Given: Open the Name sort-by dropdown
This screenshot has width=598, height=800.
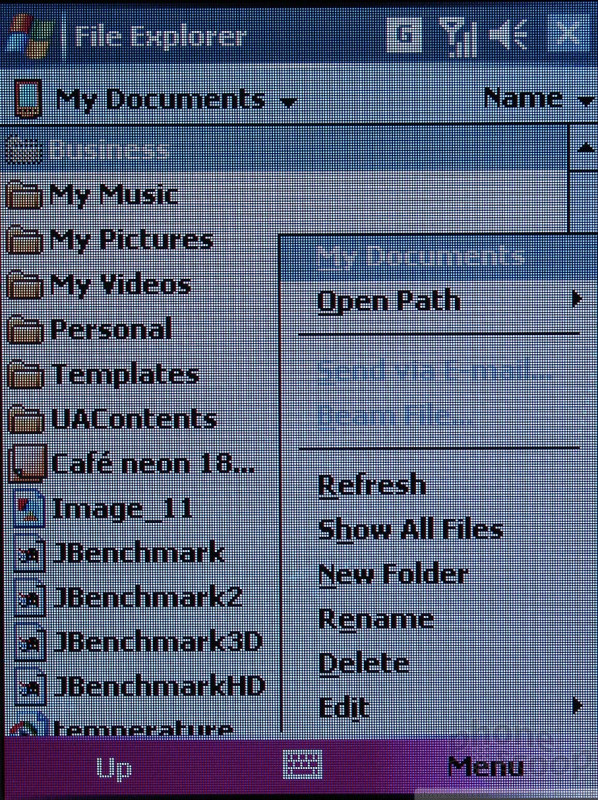Looking at the screenshot, I should coord(538,97).
